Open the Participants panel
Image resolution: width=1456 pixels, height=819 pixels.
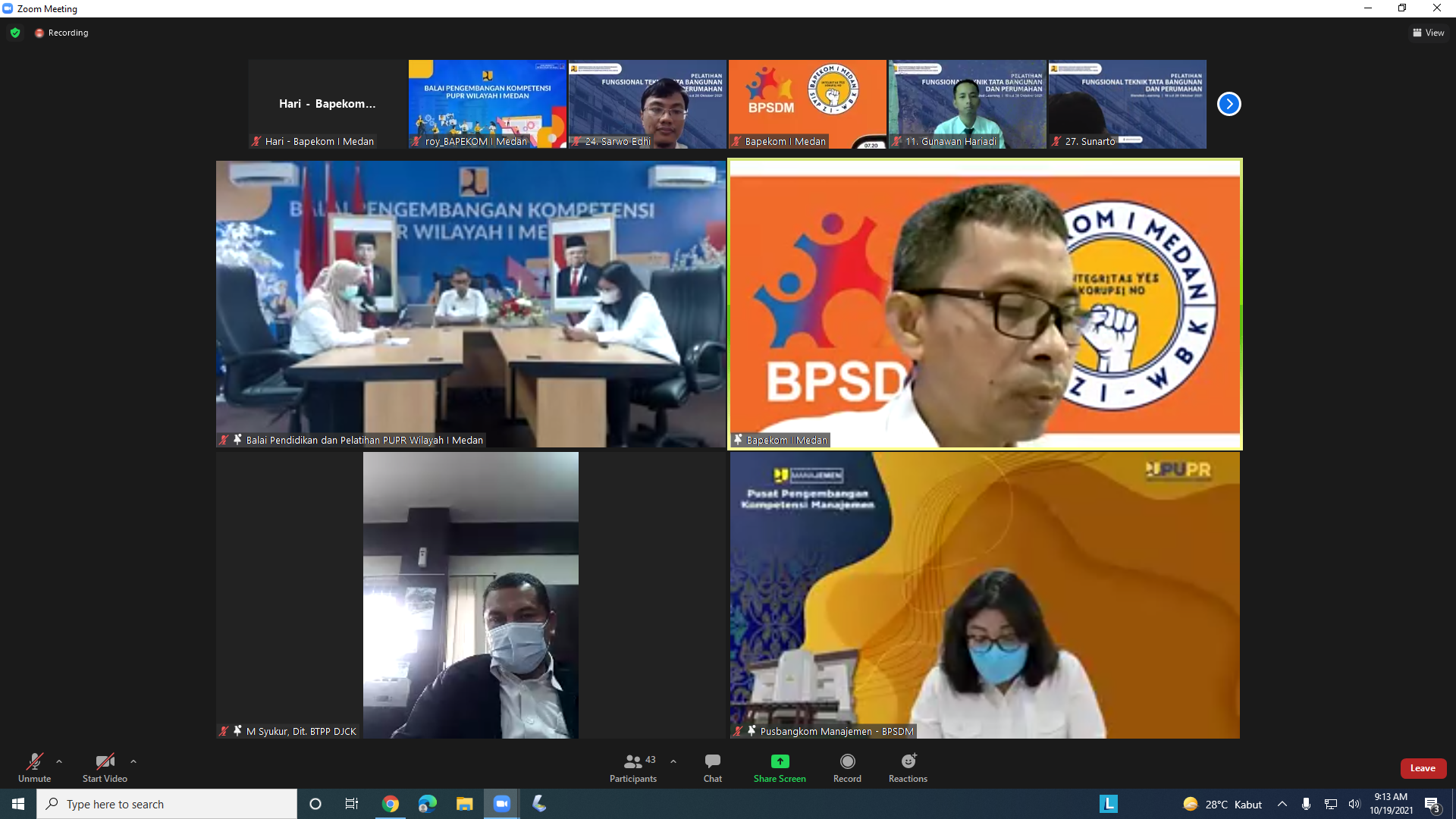coord(633,767)
